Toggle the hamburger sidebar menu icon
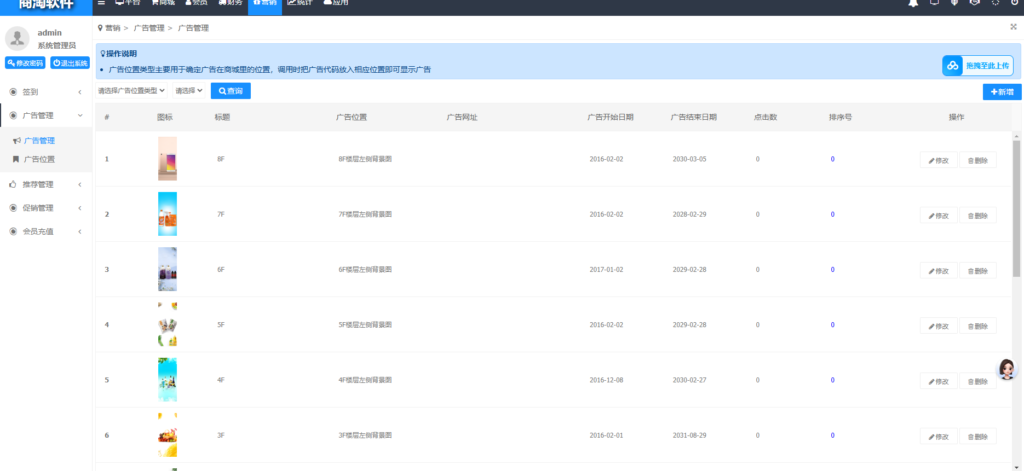Screen dimensions: 1024x471 point(101,3)
